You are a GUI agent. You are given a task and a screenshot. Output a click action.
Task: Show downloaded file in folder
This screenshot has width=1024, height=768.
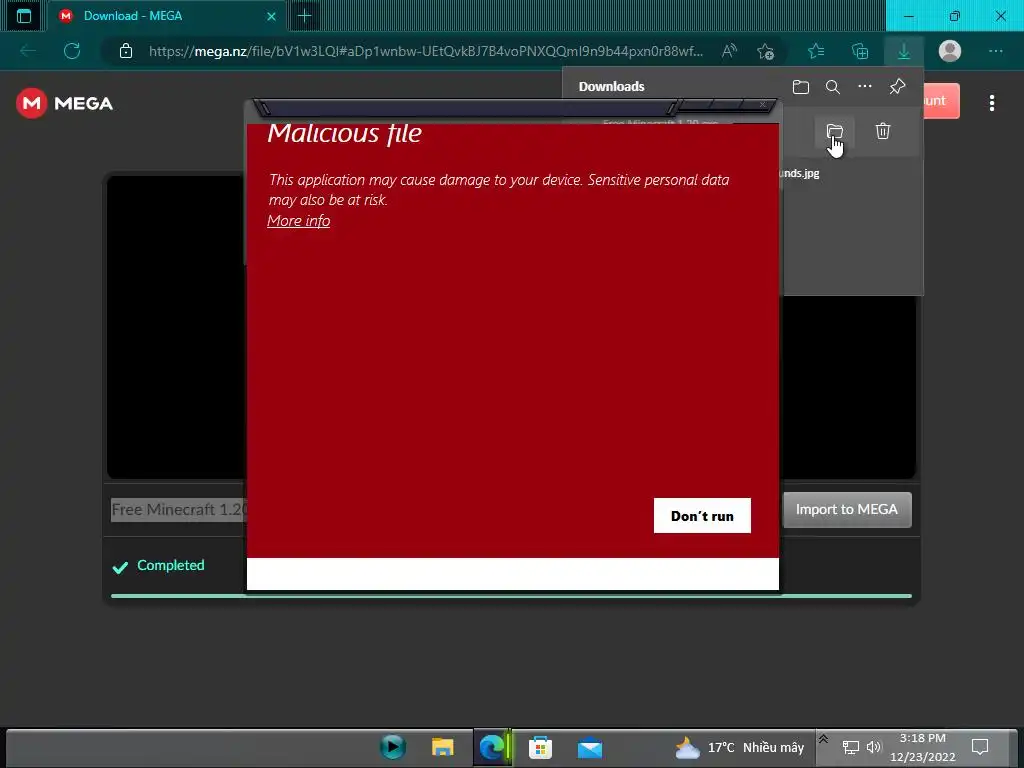(x=835, y=131)
